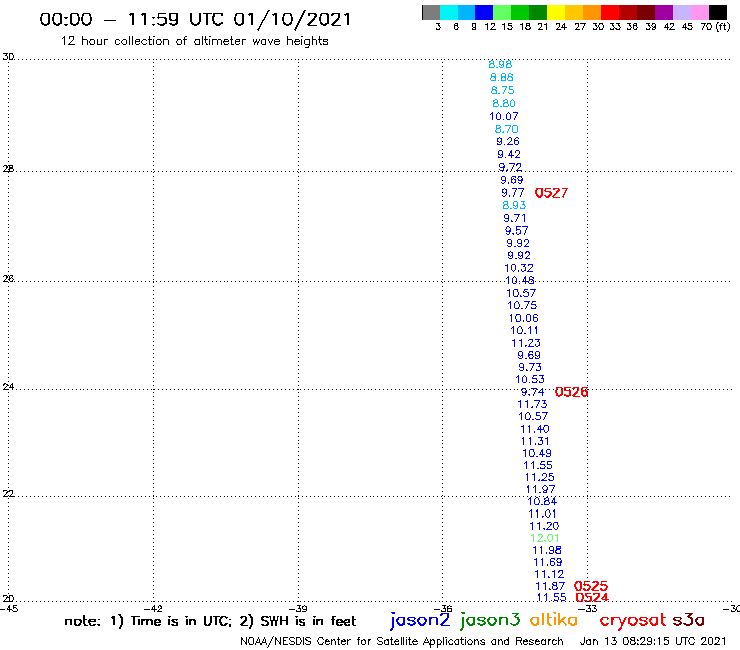Click the red time stamp '0526'
This screenshot has width=740, height=650.
coord(572,392)
